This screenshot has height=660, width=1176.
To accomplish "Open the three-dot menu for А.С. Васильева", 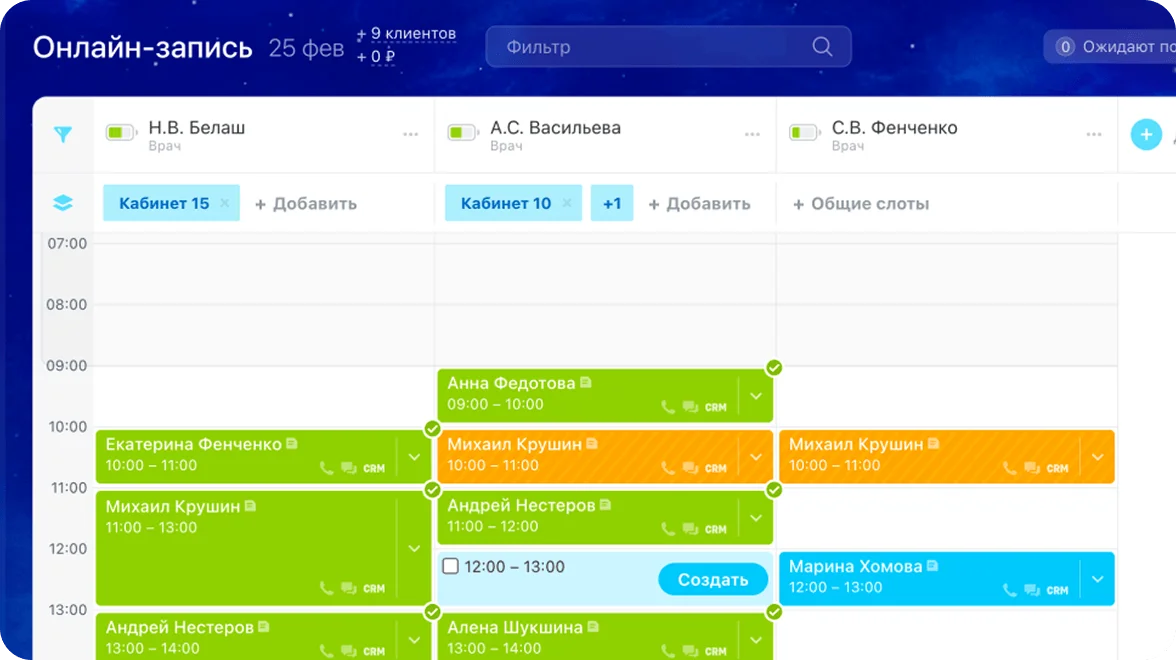I will 752,134.
